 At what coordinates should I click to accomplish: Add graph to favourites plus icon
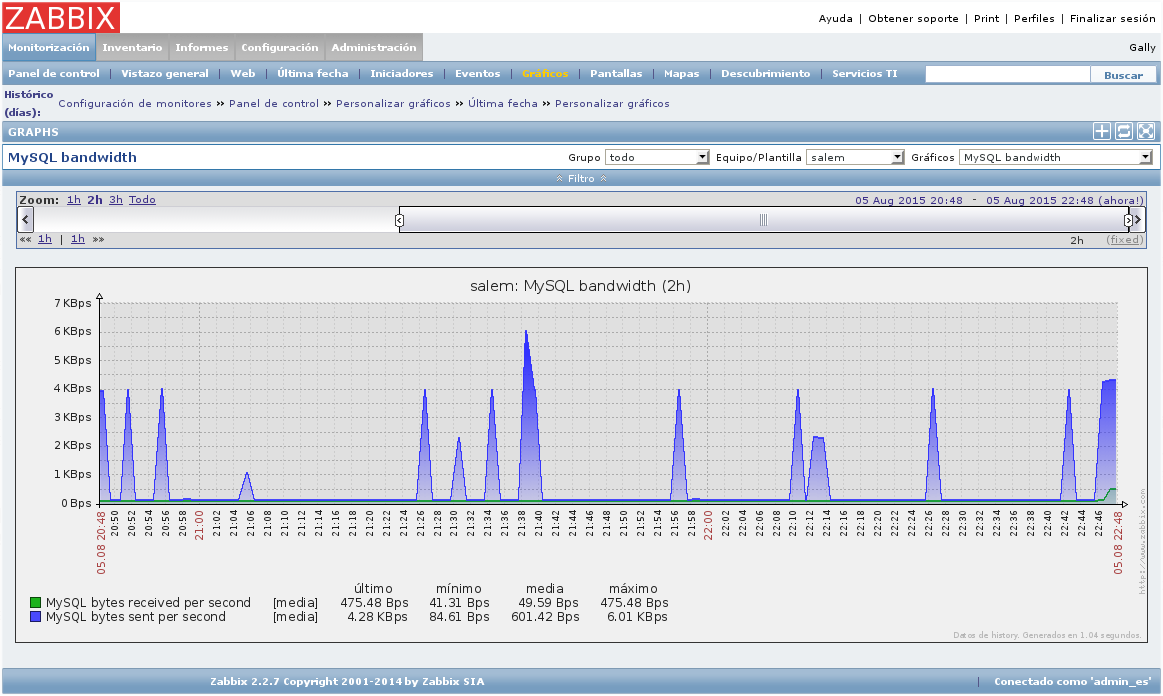pyautogui.click(x=1101, y=131)
